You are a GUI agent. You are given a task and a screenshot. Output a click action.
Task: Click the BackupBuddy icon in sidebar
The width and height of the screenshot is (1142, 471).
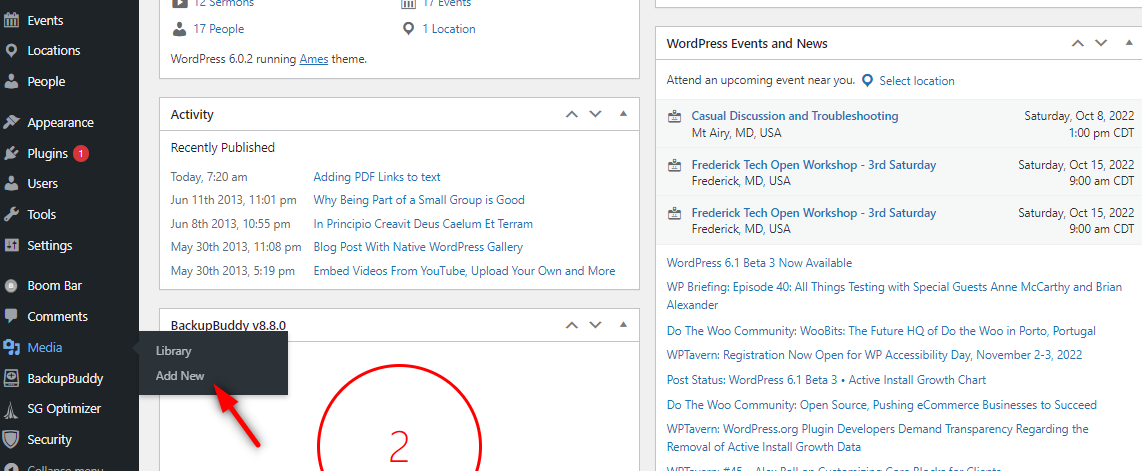(x=11, y=379)
